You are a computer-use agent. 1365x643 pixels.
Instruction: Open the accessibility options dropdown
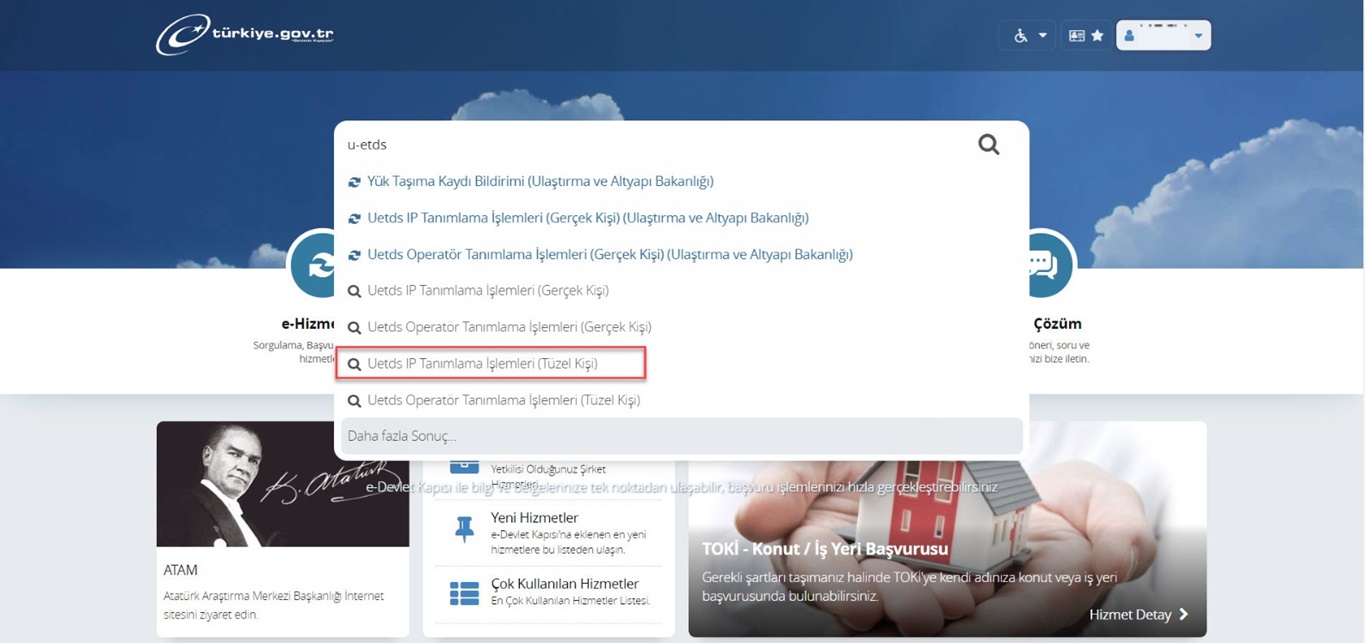point(1027,36)
